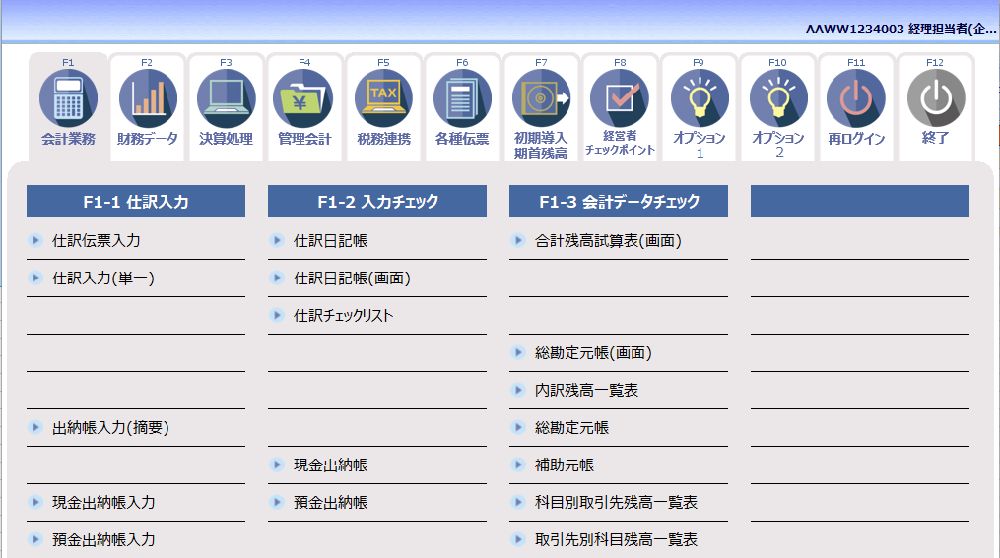The height and width of the screenshot is (558, 1000).
Task: Click the arrow bullet beside 内訳残高一覧表
Action: pos(518,390)
